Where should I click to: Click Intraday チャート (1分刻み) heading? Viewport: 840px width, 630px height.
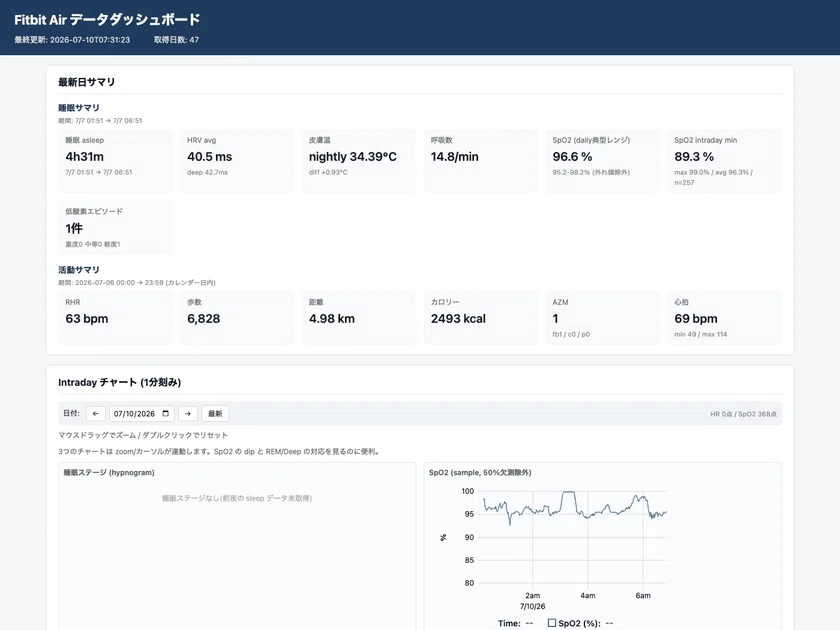pos(119,382)
